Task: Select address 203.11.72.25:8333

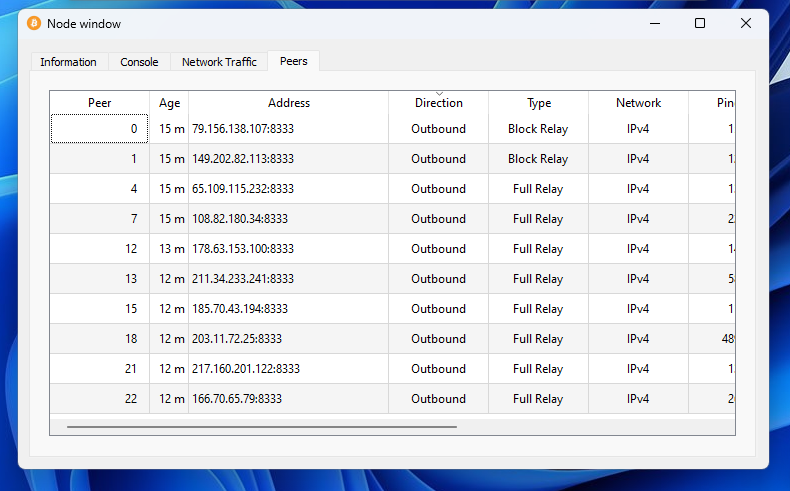Action: click(237, 338)
